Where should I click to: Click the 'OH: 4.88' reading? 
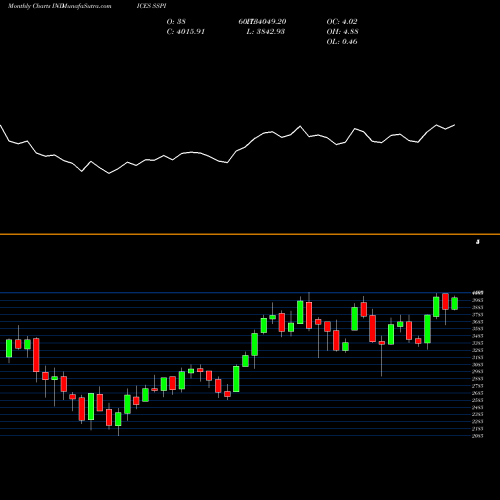pos(342,32)
